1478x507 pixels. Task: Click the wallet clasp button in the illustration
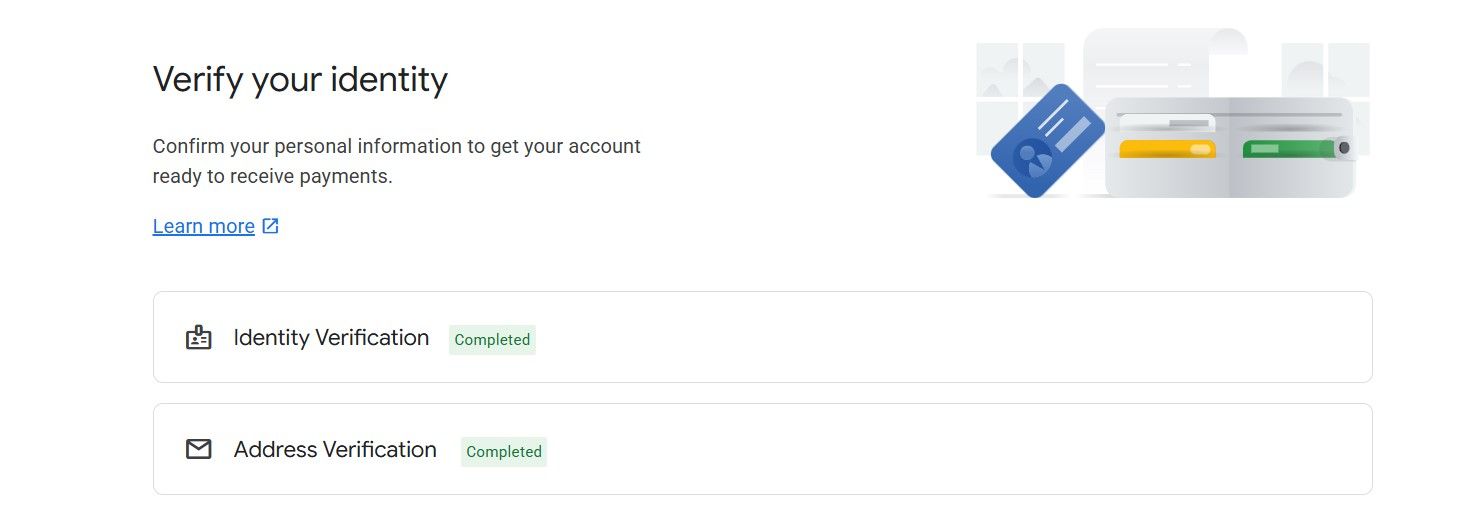pyautogui.click(x=1343, y=148)
